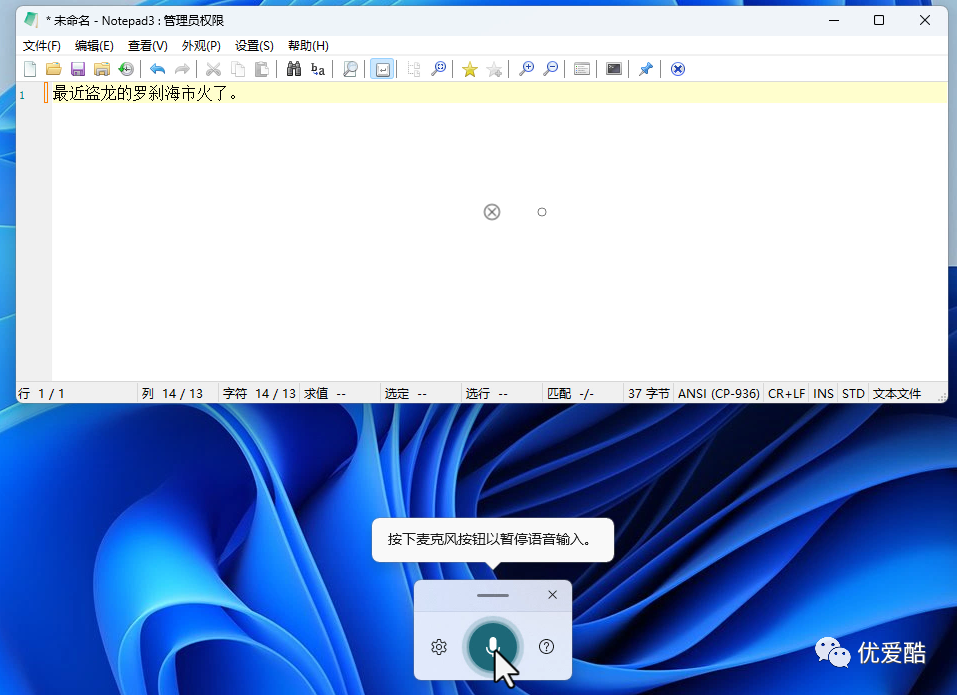
Task: Click line number 1 in the margin
Action: [23, 95]
